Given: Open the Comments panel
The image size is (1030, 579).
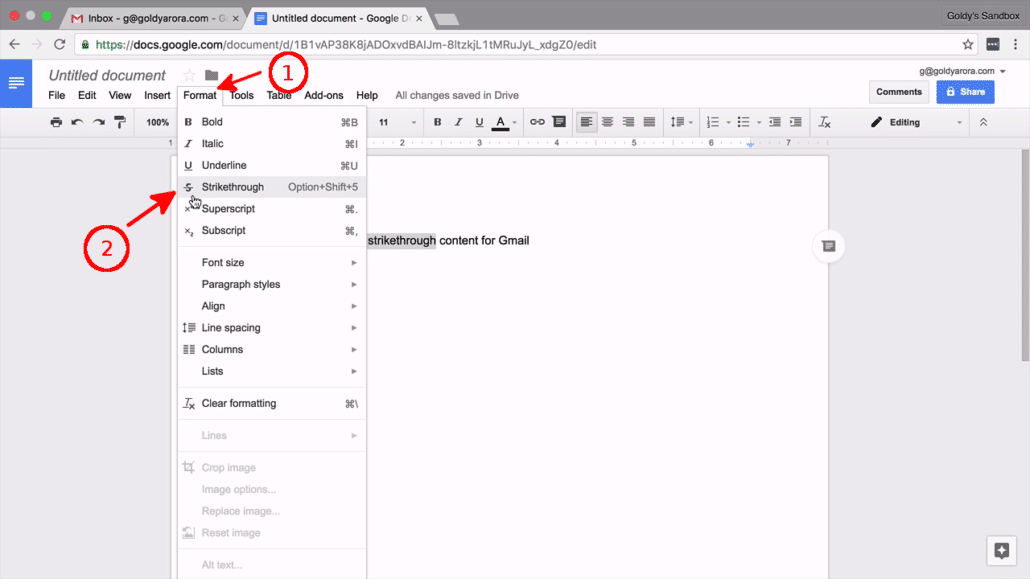Looking at the screenshot, I should (x=898, y=91).
